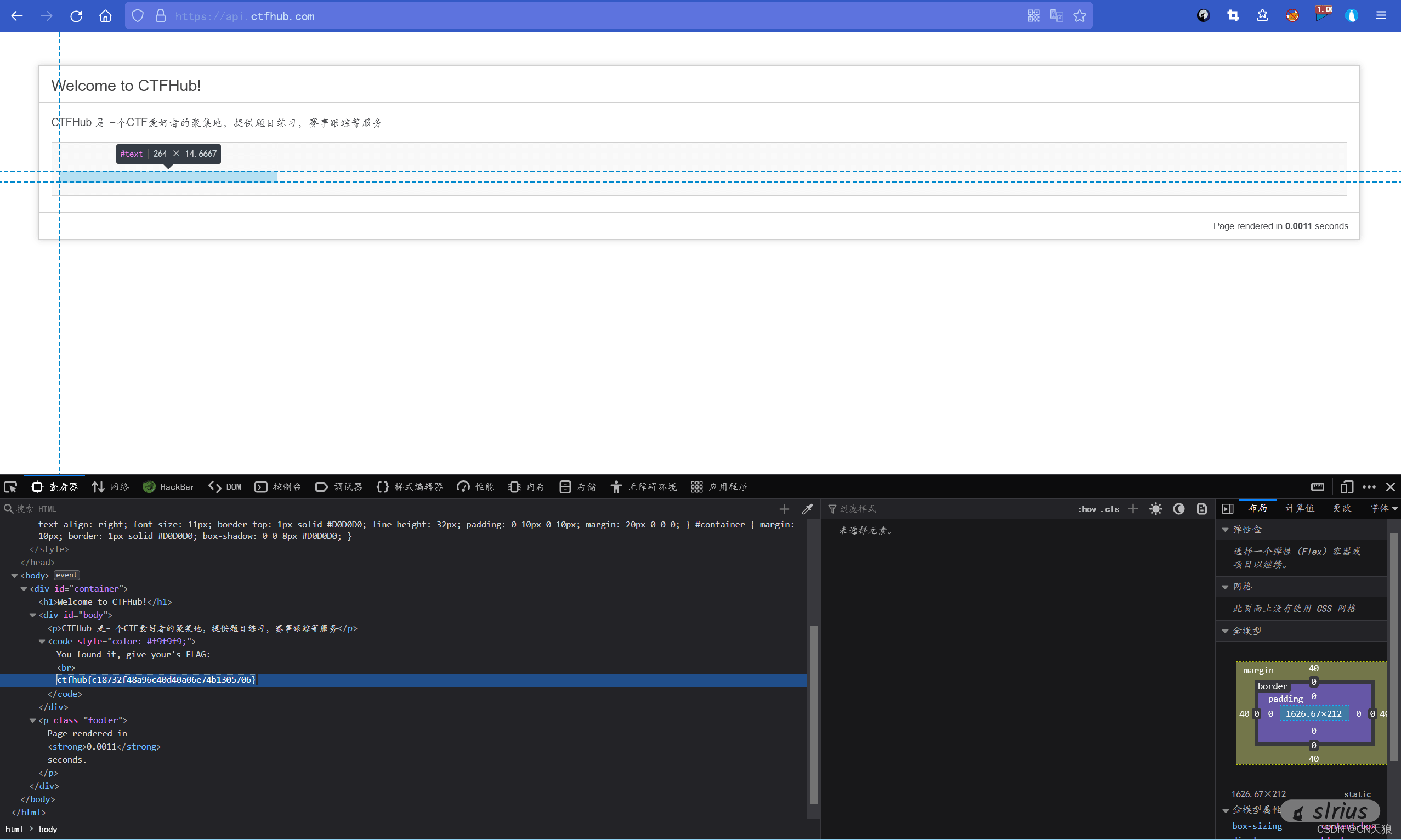Collapse the 弹性盒 flexbox section
Viewport: 1401px width, 840px height.
pos(1225,530)
